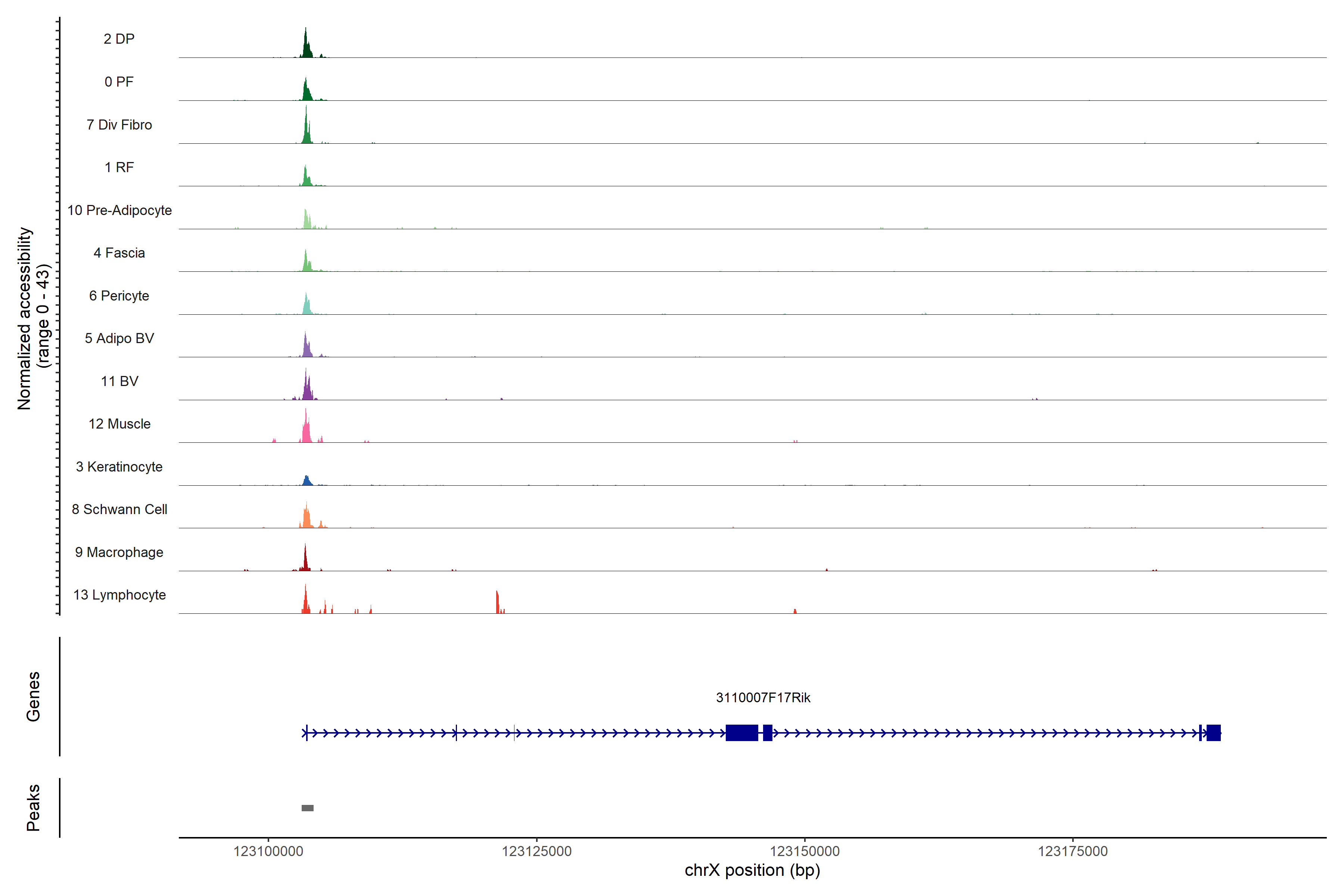Click the 123150000 axis tick label
Image resolution: width=1344 pixels, height=896 pixels.
pyautogui.click(x=805, y=852)
